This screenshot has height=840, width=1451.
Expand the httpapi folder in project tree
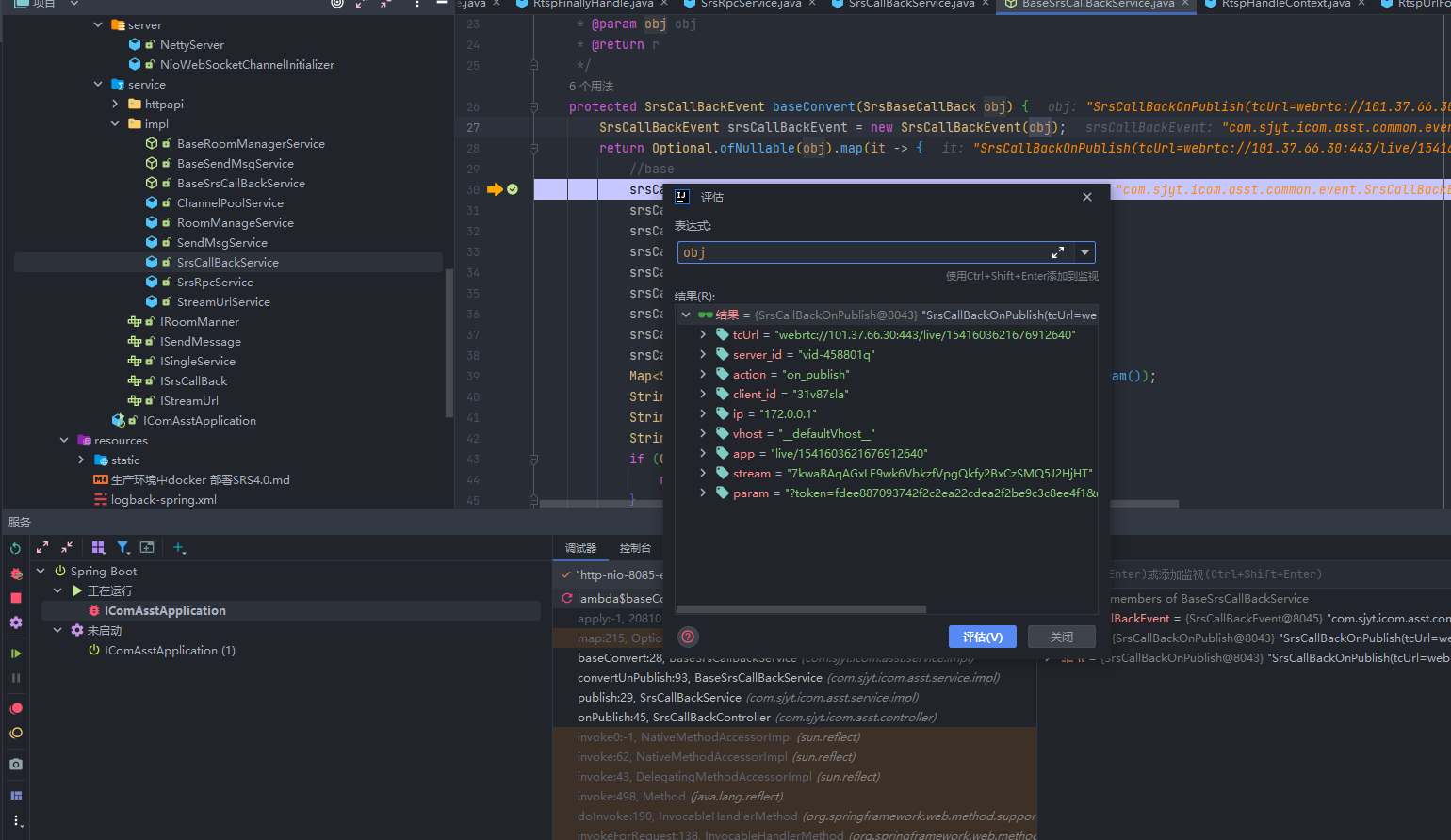[115, 104]
